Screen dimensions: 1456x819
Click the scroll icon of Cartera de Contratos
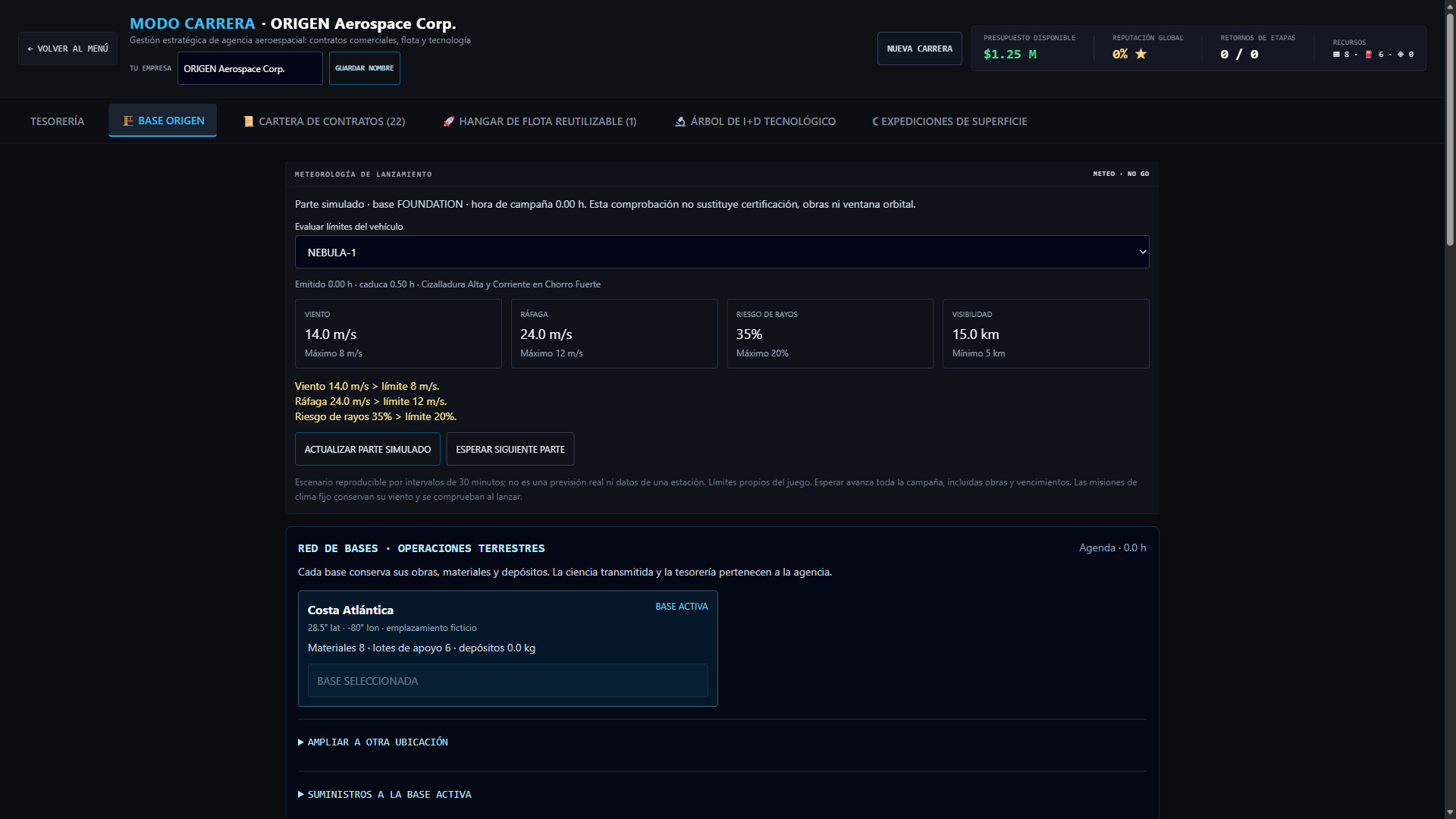coord(248,121)
